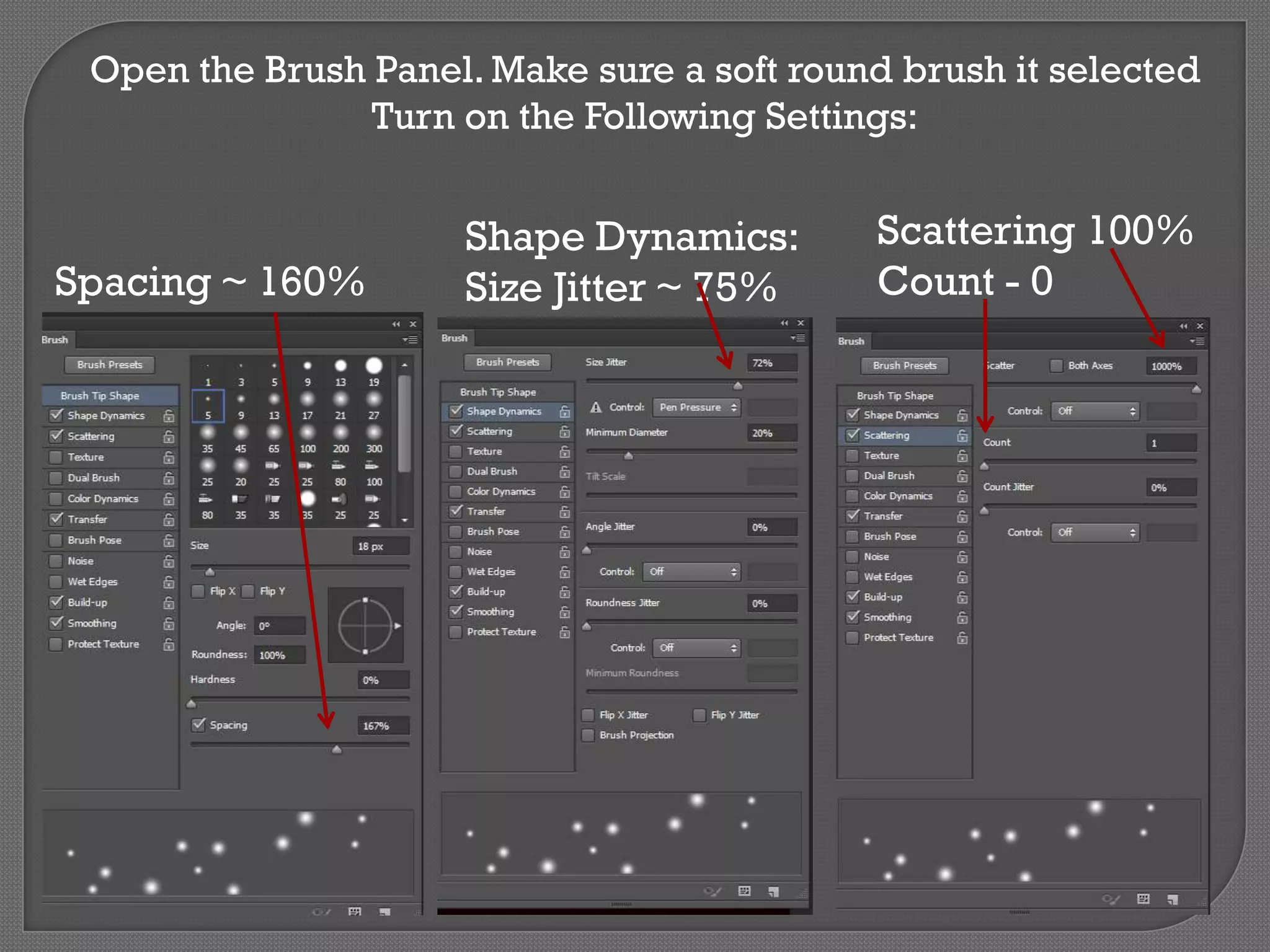Select Brush tab in the left panel
The image size is (1270, 952).
[x=56, y=340]
